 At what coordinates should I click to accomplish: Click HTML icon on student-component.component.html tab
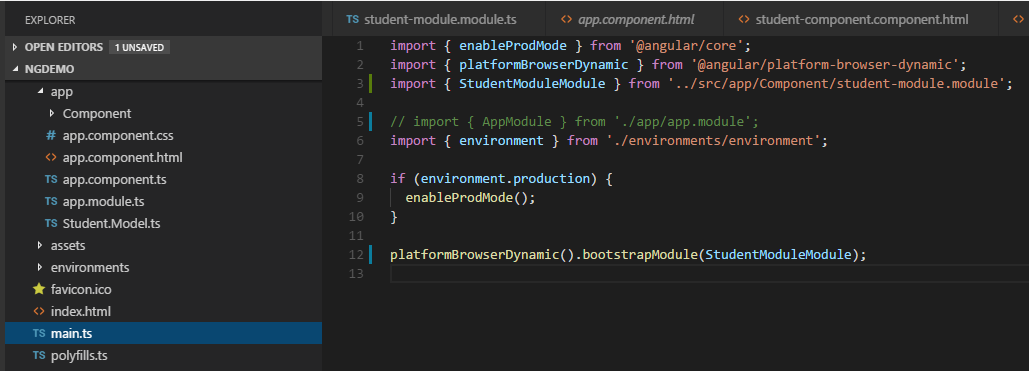[744, 19]
